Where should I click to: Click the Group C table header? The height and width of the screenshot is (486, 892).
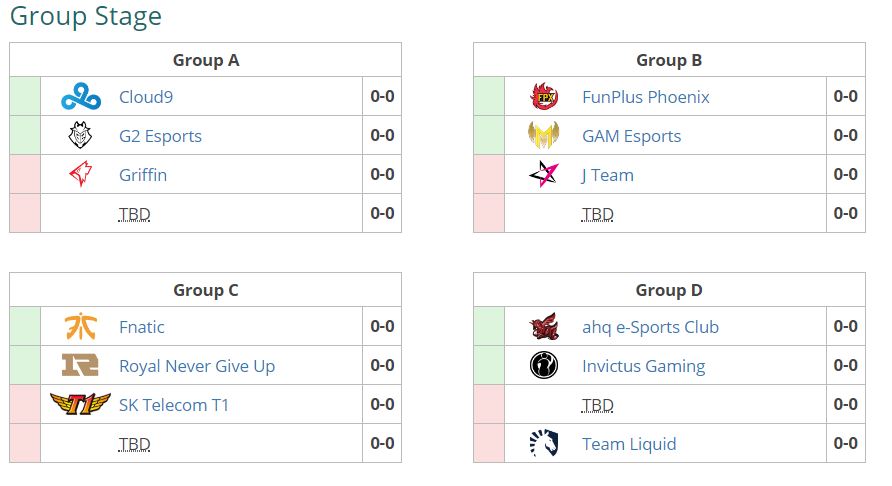pos(205,290)
